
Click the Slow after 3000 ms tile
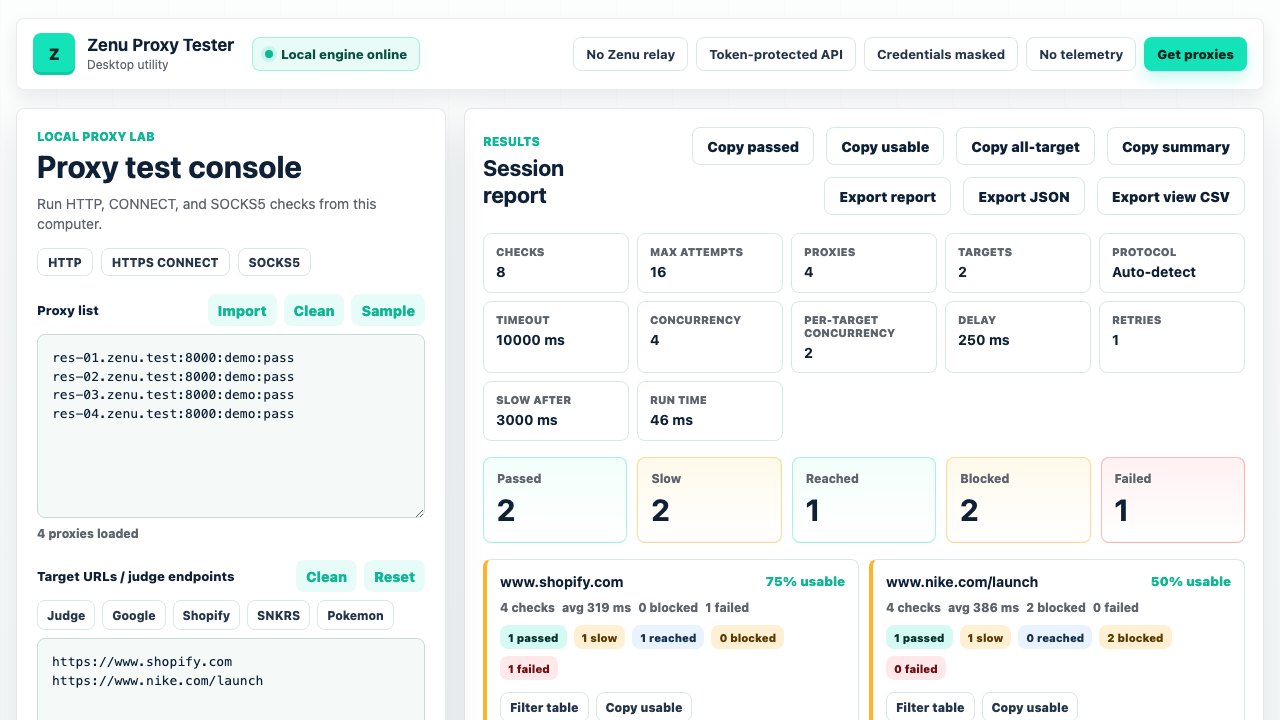(x=556, y=411)
